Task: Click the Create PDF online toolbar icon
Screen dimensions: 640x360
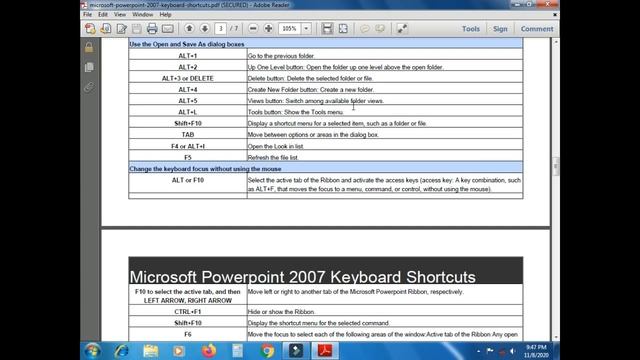Action: (x=90, y=29)
